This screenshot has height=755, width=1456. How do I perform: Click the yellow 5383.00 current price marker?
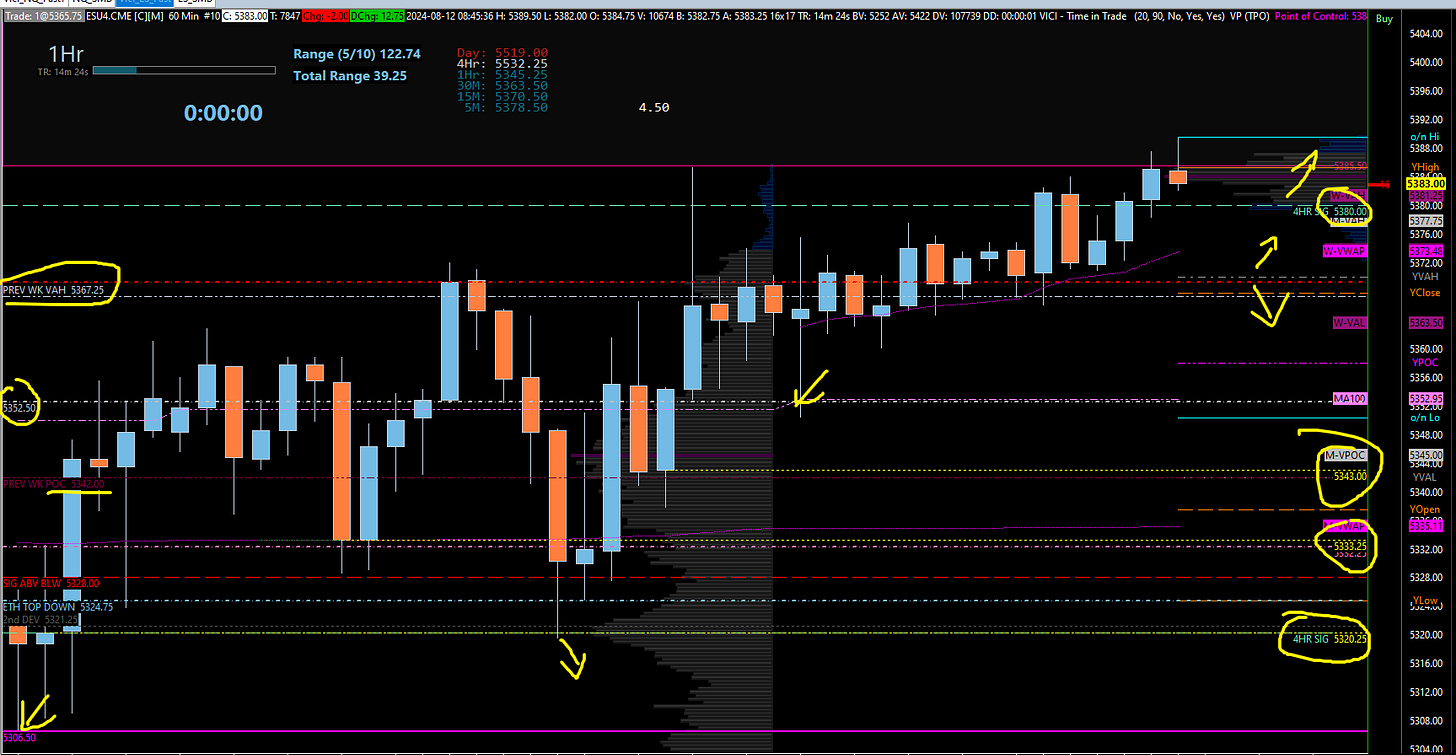[1427, 184]
